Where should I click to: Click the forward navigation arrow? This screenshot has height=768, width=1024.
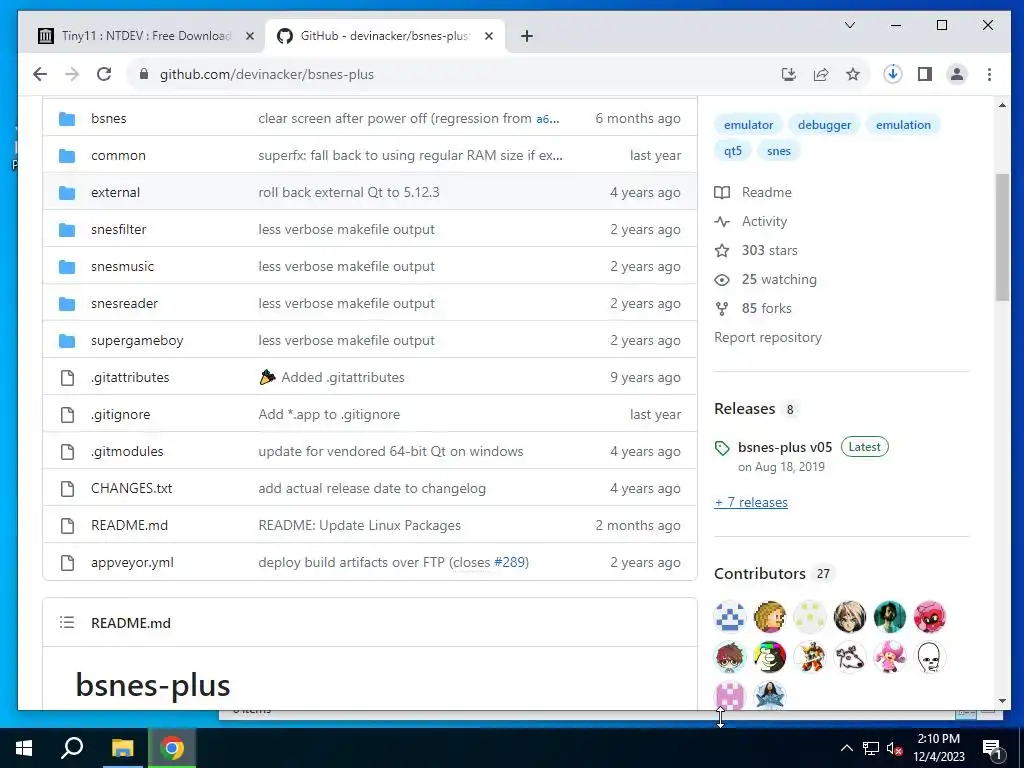[72, 74]
